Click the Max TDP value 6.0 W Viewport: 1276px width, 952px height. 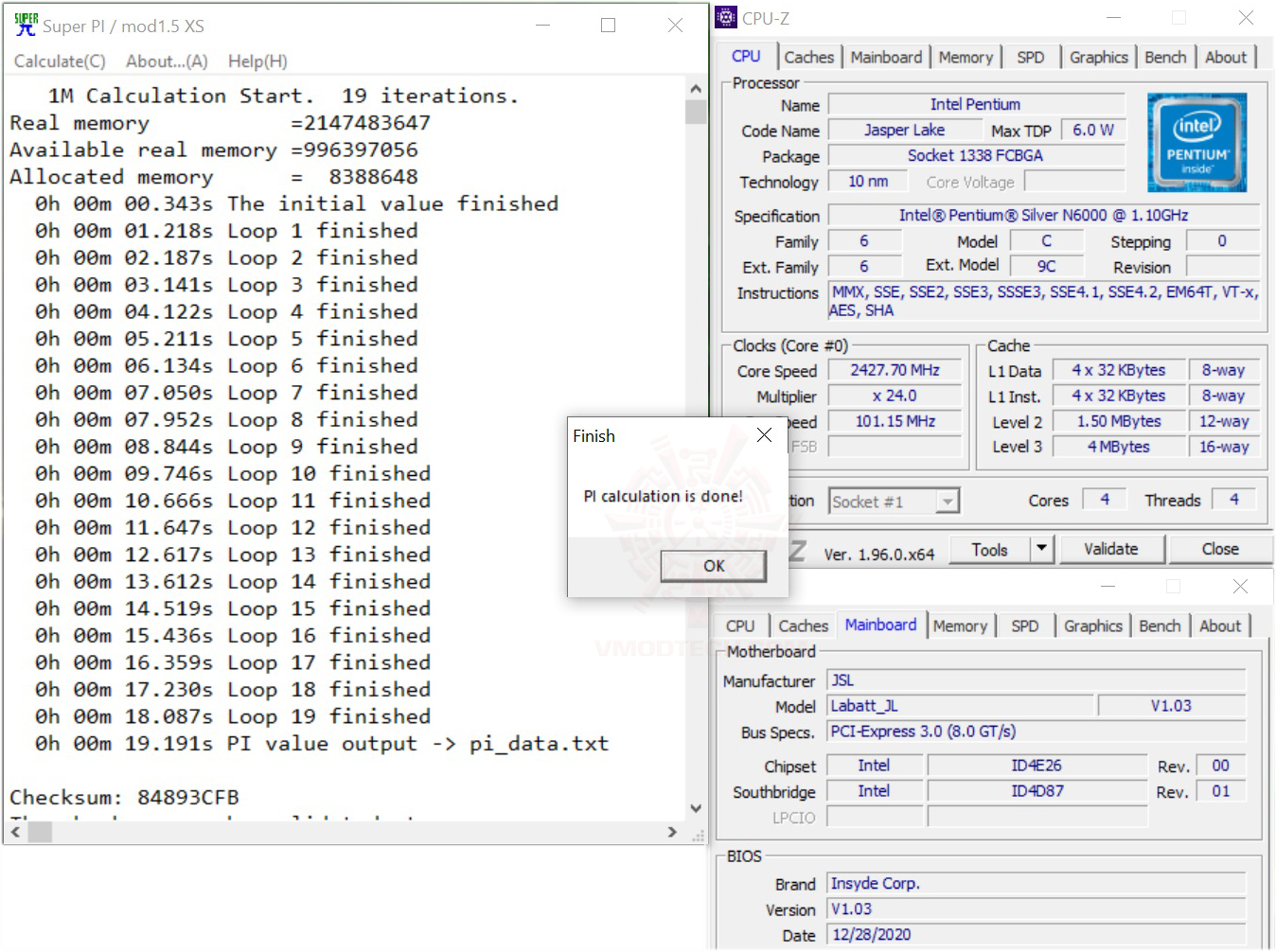pos(1092,130)
